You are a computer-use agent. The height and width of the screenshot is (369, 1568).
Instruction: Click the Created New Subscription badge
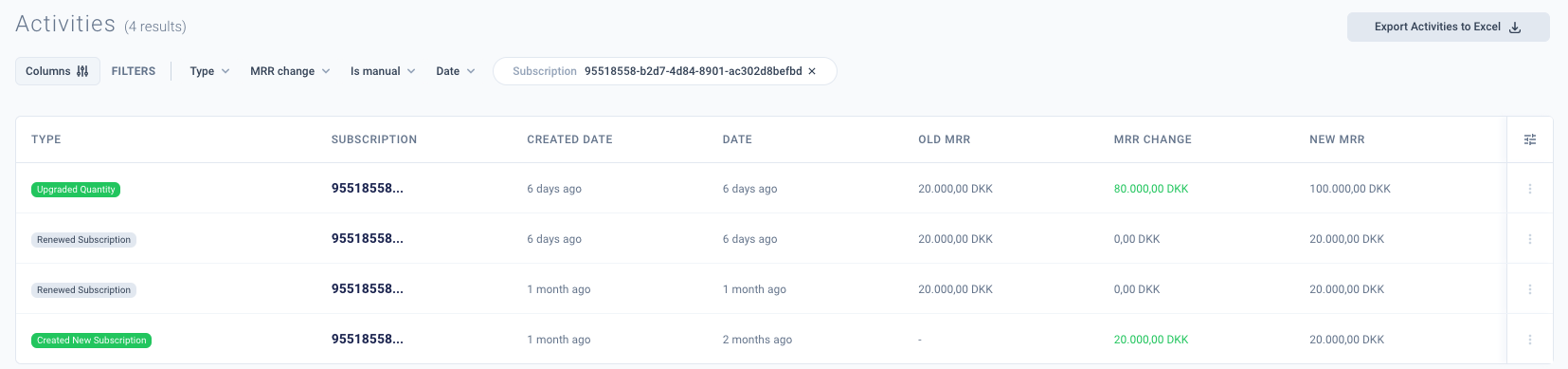point(92,341)
